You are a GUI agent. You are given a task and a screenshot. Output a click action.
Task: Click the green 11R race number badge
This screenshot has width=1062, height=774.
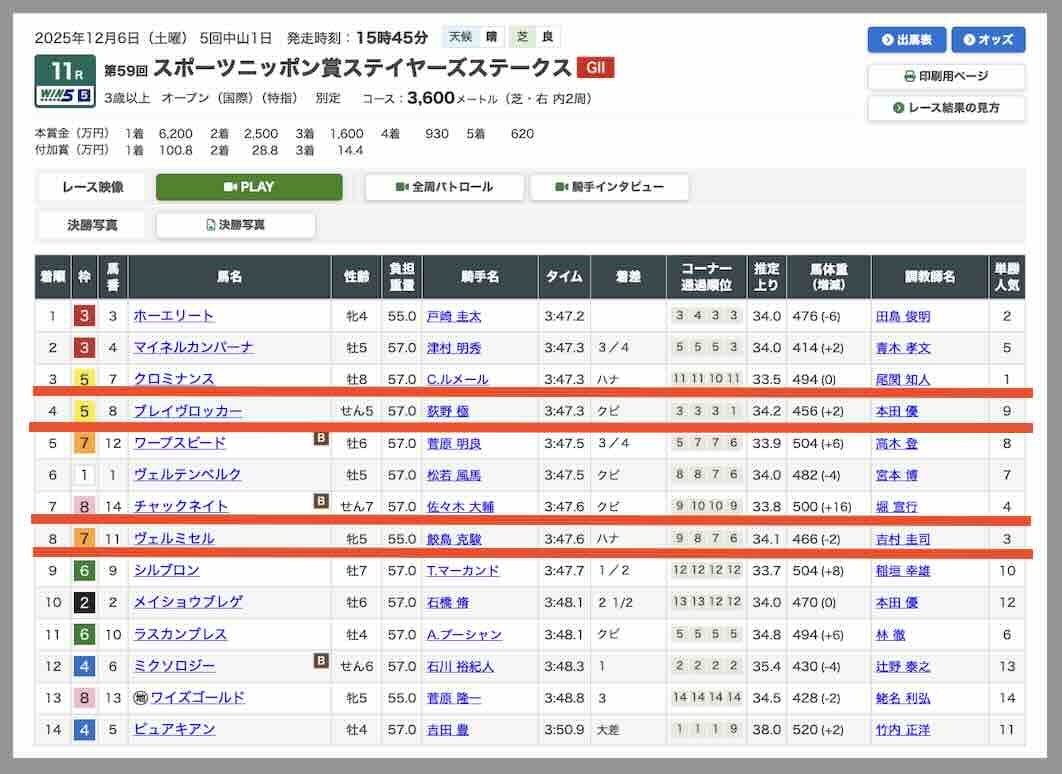[x=65, y=70]
